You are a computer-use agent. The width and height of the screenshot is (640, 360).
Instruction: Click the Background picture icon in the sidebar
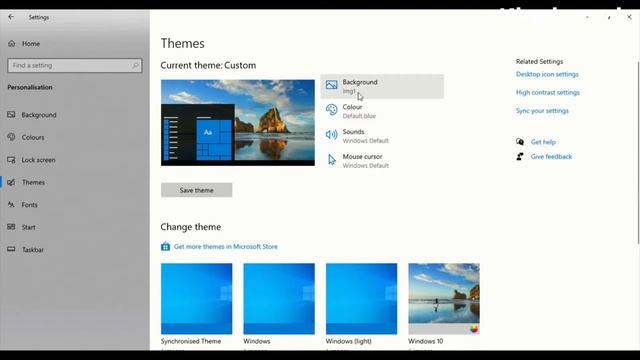pos(11,115)
